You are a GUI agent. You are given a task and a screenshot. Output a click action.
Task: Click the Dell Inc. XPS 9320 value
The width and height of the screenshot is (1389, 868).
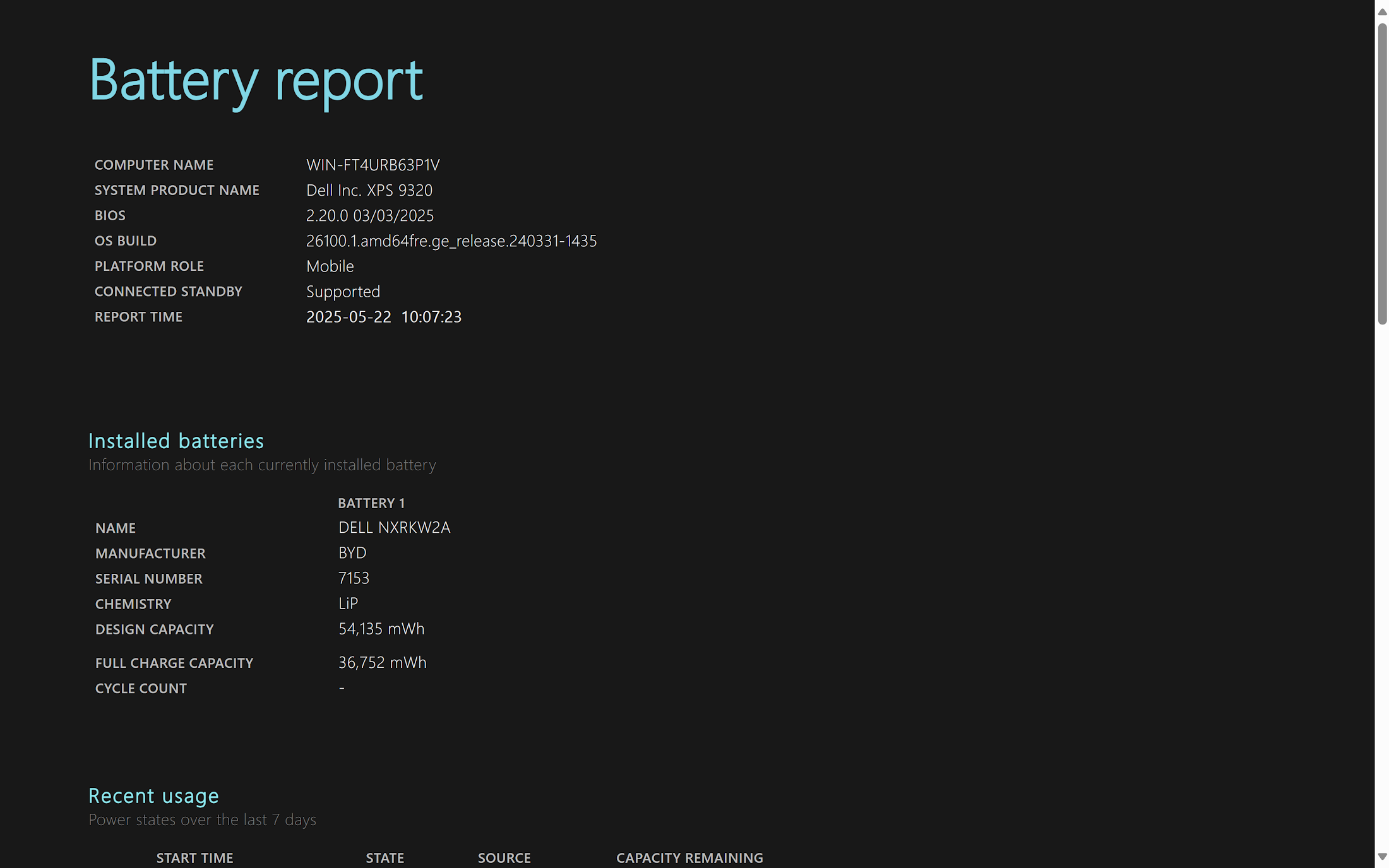coord(369,190)
